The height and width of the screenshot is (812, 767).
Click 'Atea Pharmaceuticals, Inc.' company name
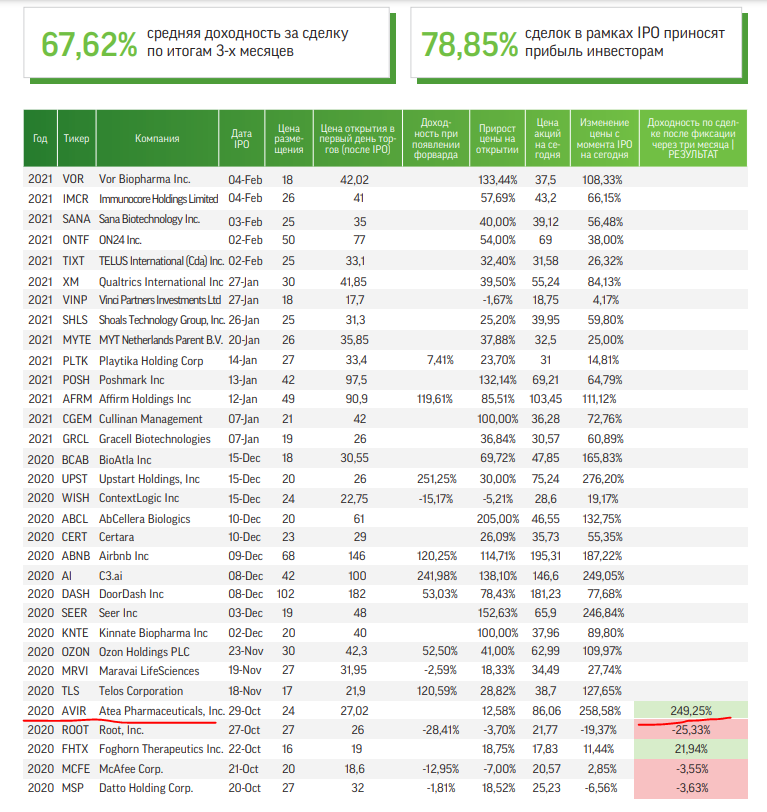tap(162, 711)
